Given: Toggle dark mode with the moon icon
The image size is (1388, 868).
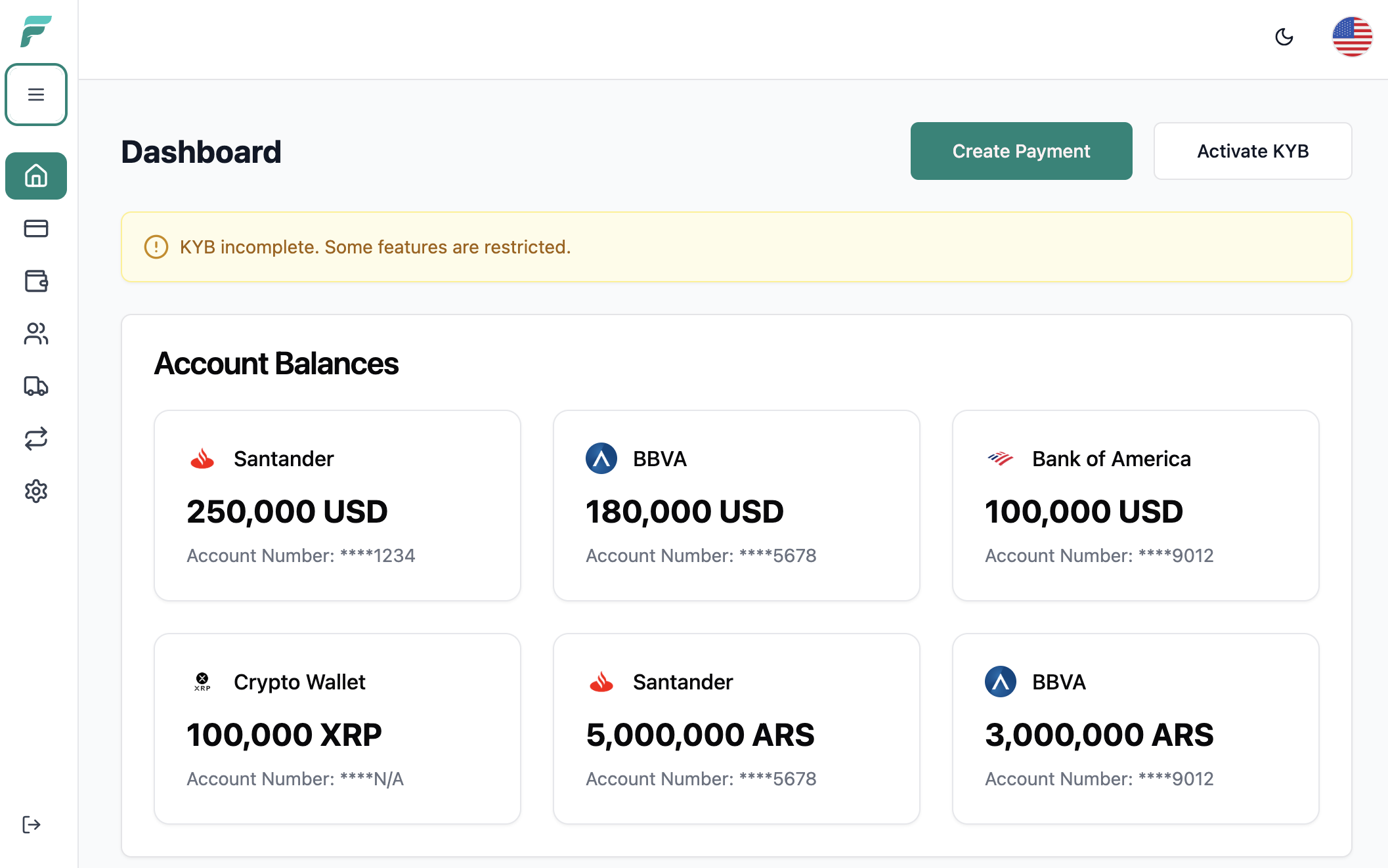Looking at the screenshot, I should point(1284,37).
